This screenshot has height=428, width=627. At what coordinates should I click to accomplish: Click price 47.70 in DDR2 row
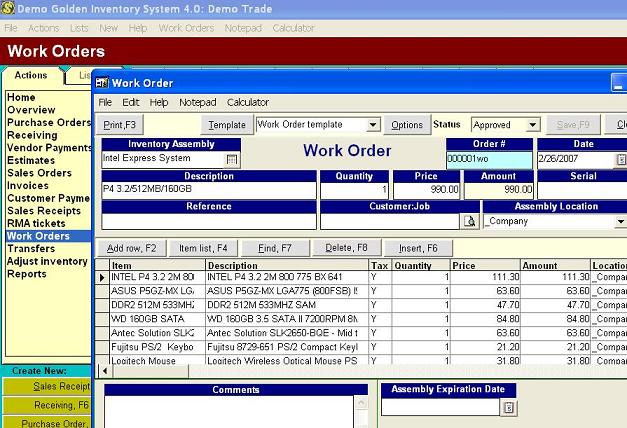coord(485,305)
